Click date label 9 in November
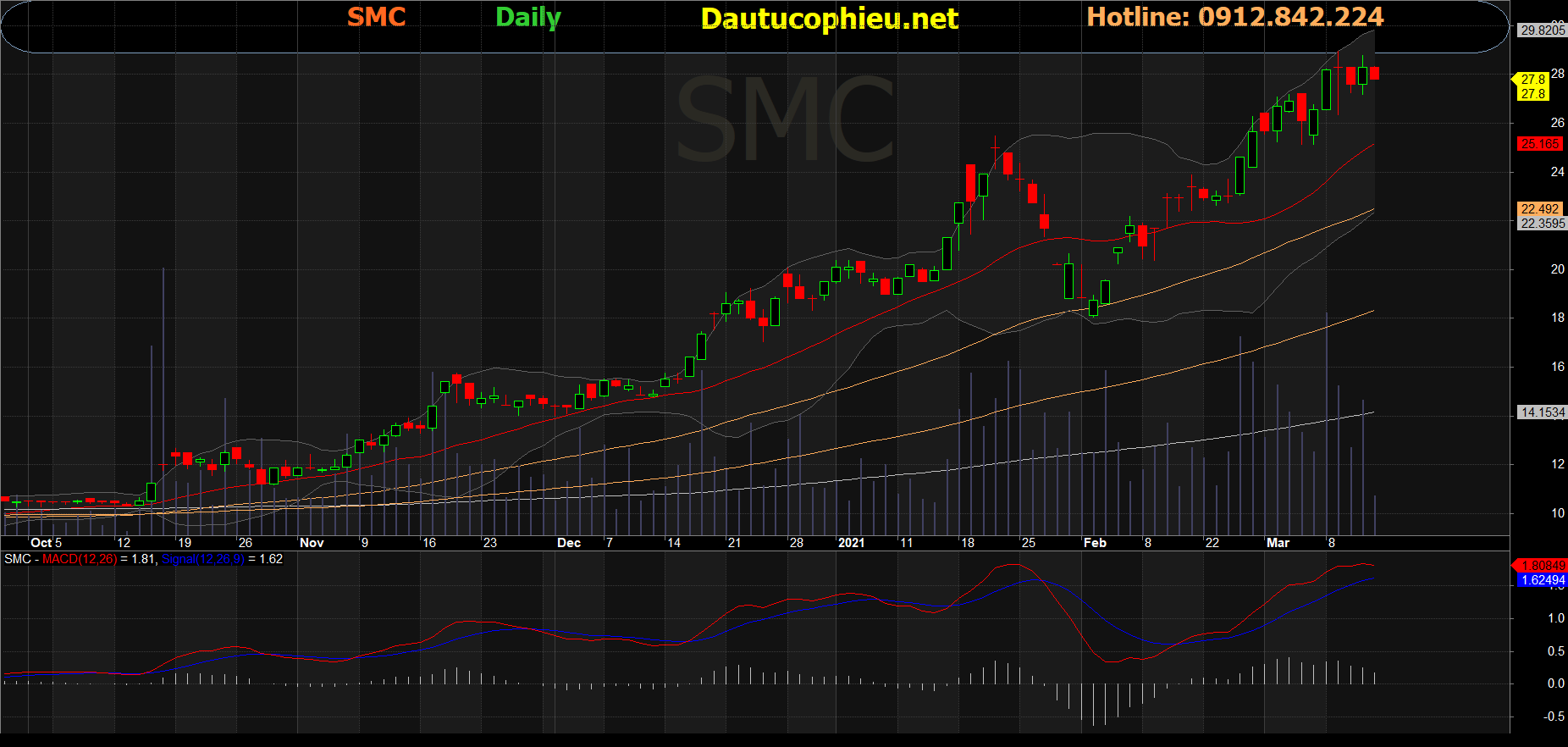 [x=365, y=543]
